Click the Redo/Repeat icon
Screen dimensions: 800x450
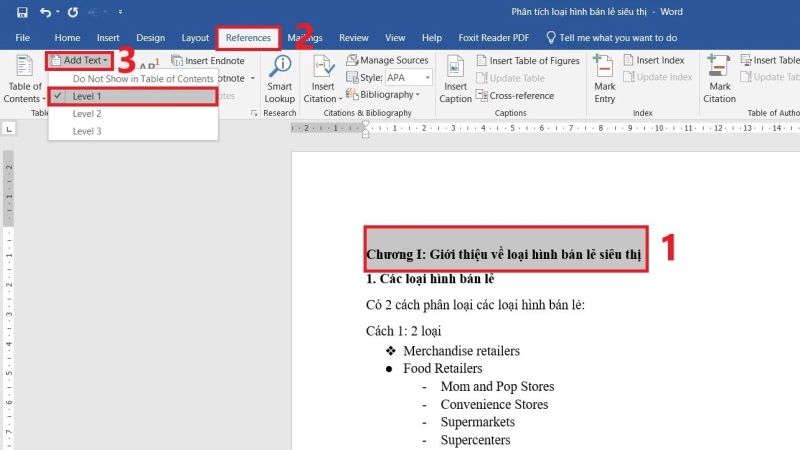coord(73,12)
